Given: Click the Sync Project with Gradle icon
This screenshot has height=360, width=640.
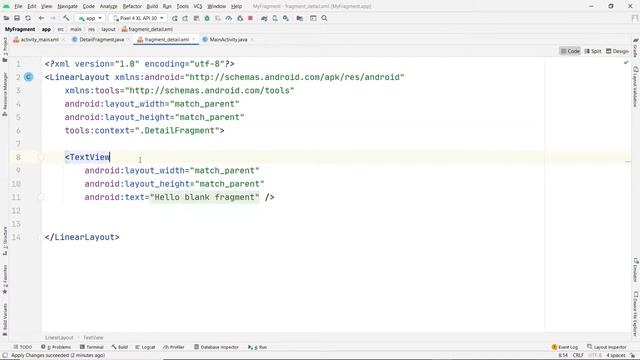Looking at the screenshot, I should click(264, 18).
